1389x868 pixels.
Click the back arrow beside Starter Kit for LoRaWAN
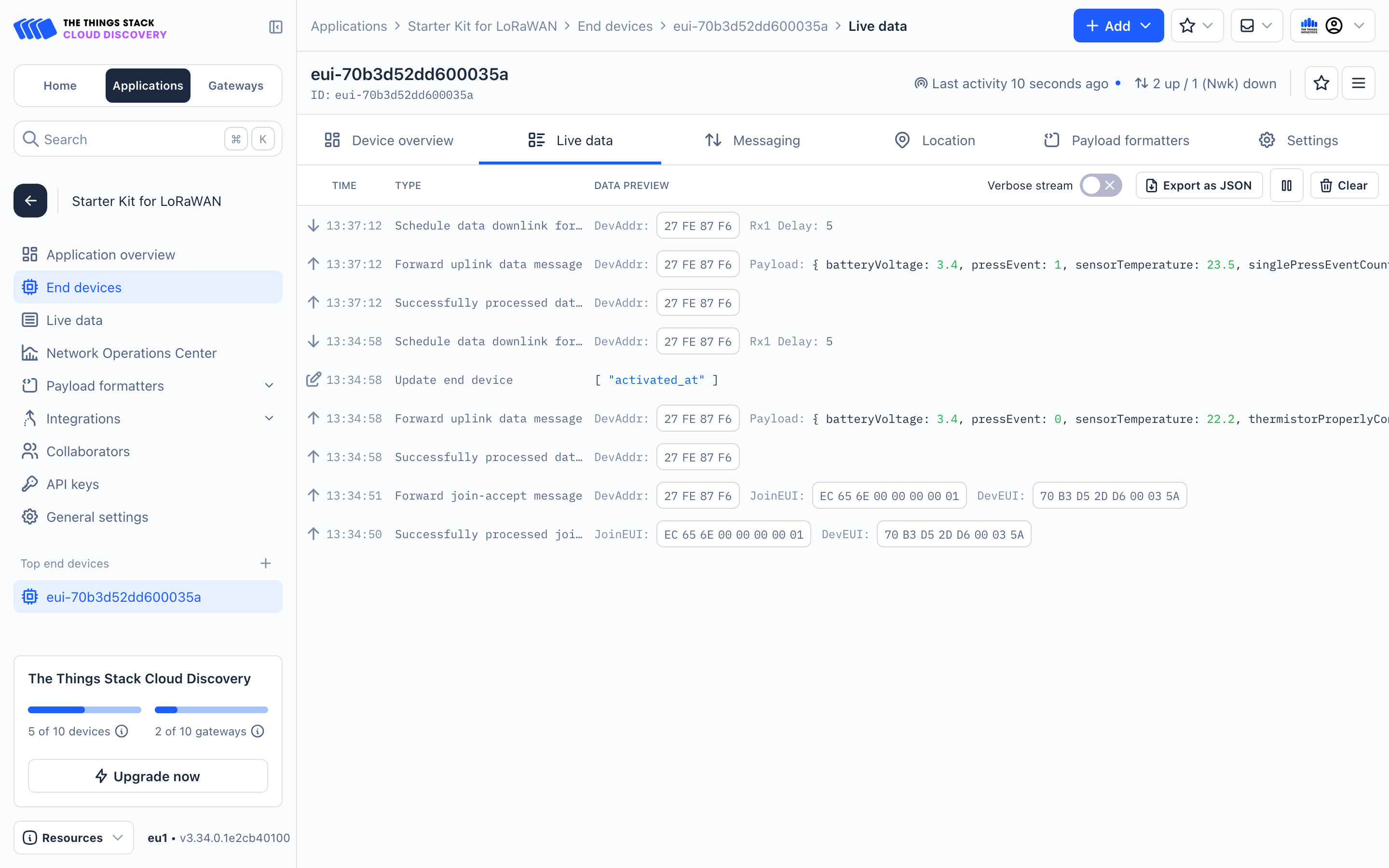30,200
